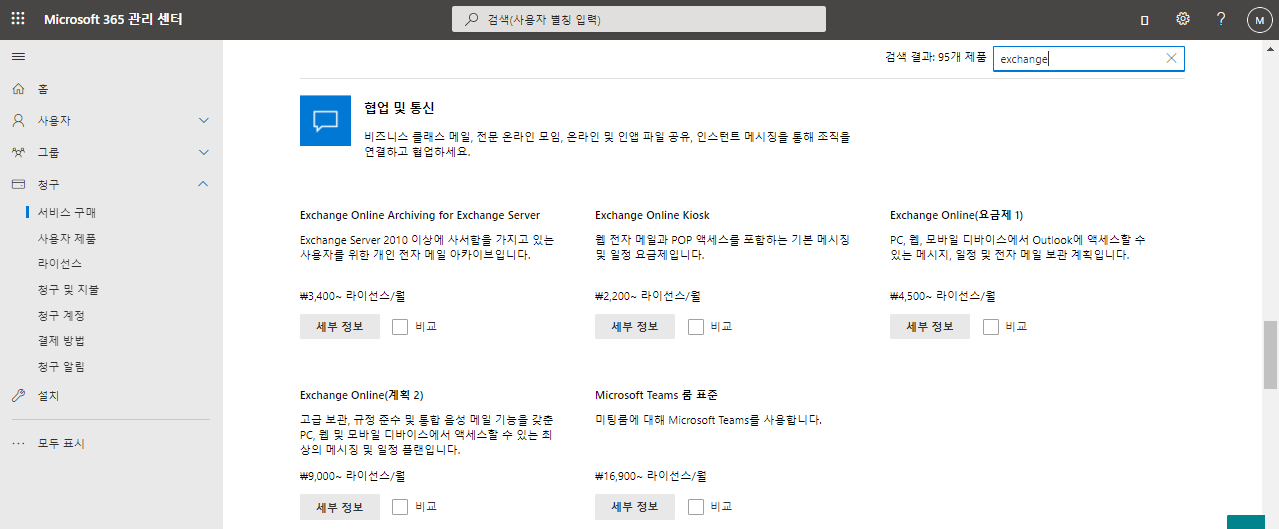Click the mobile device icon in the header
Viewport: 1279px width, 529px height.
click(1145, 20)
